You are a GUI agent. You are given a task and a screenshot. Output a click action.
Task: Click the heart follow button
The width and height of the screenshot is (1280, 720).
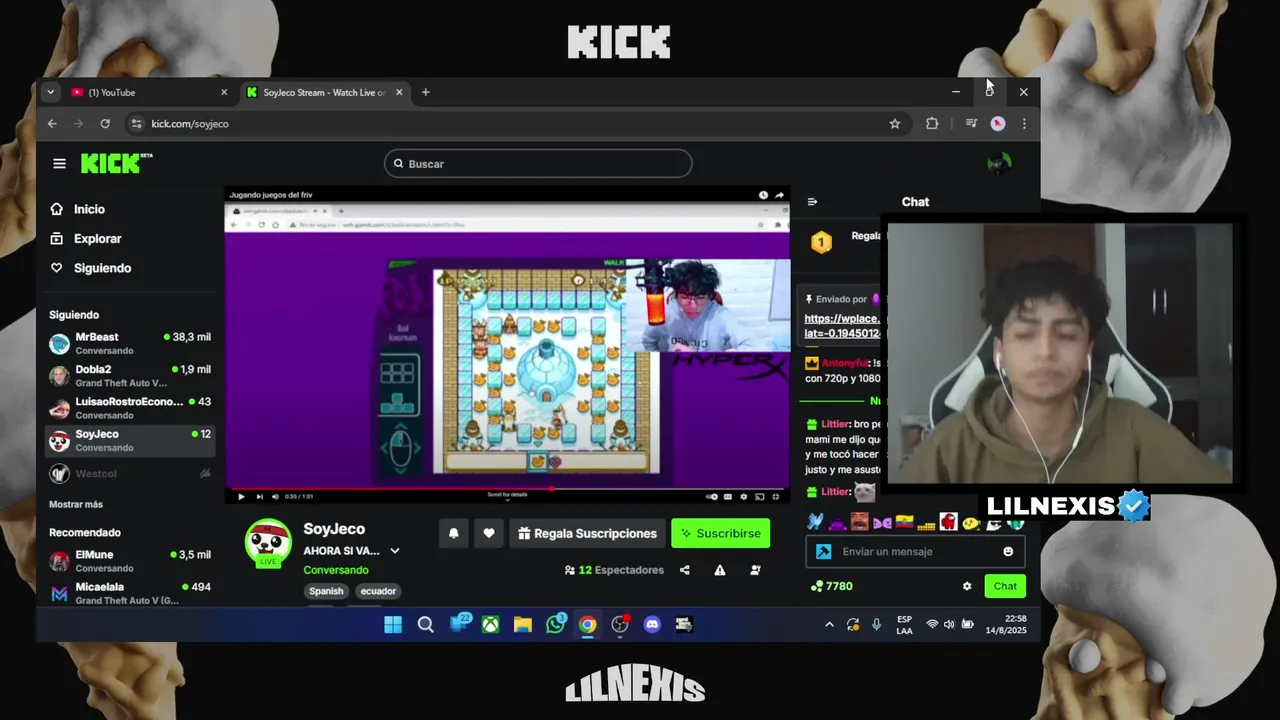tap(489, 533)
